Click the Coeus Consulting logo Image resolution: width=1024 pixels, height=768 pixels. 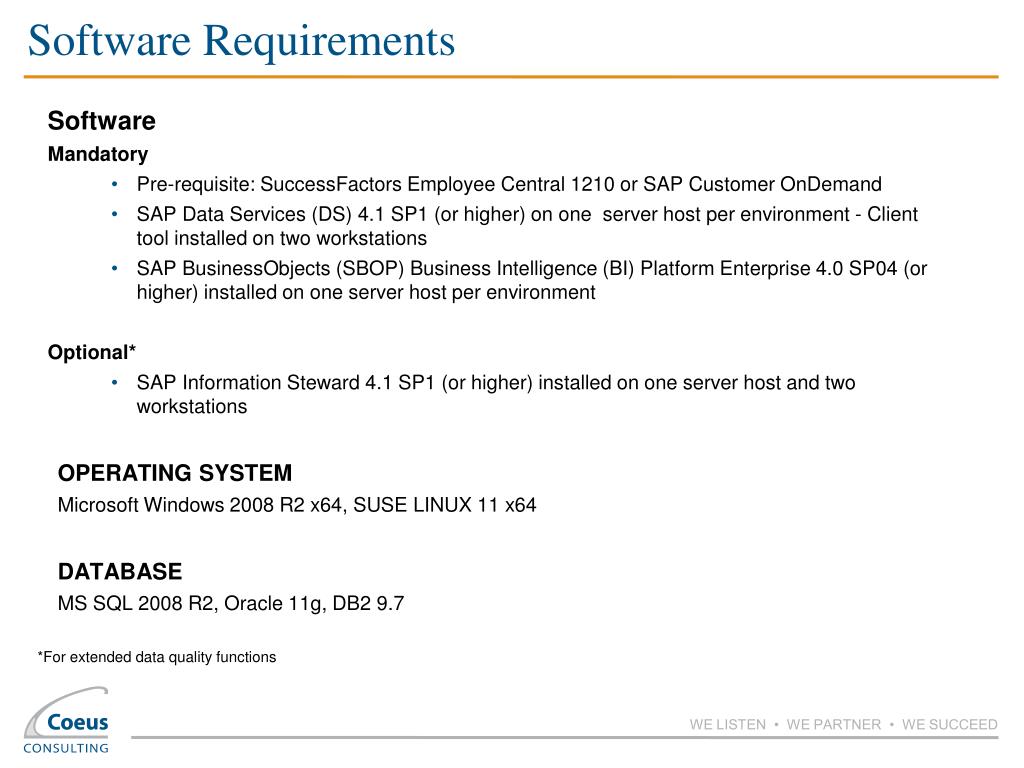pos(66,721)
